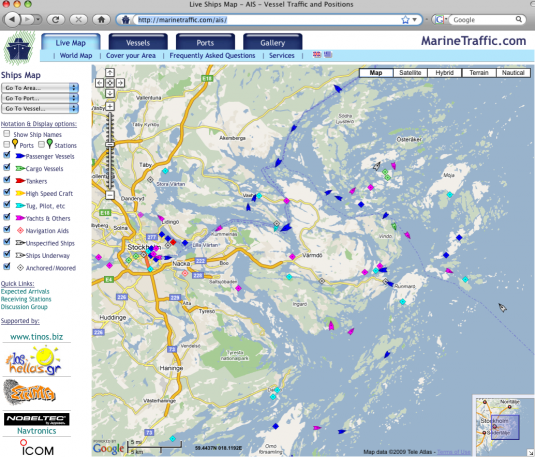
Task: Click the map pan up arrow
Action: (x=110, y=72)
